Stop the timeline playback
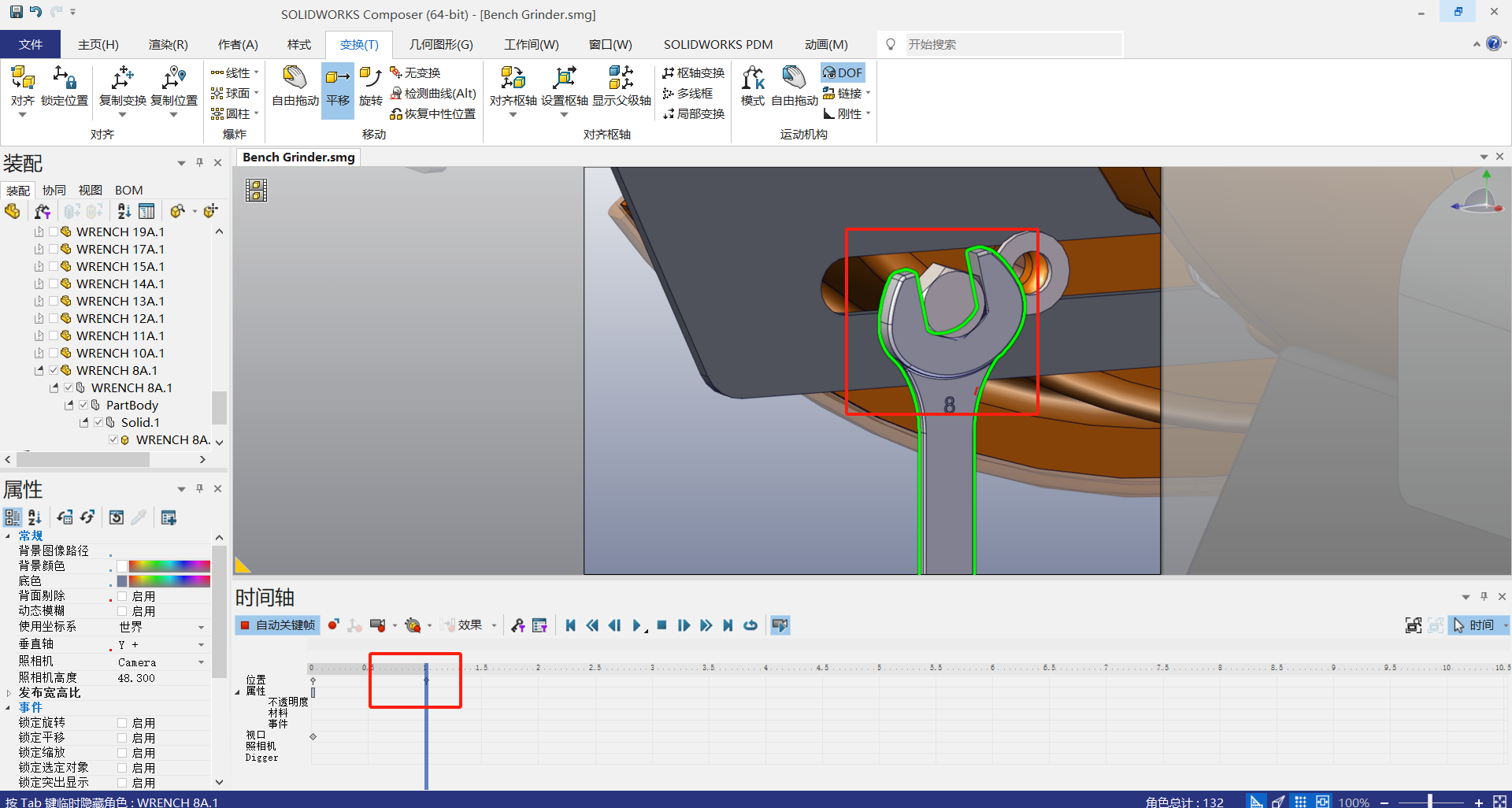Viewport: 1512px width, 808px height. (x=661, y=625)
